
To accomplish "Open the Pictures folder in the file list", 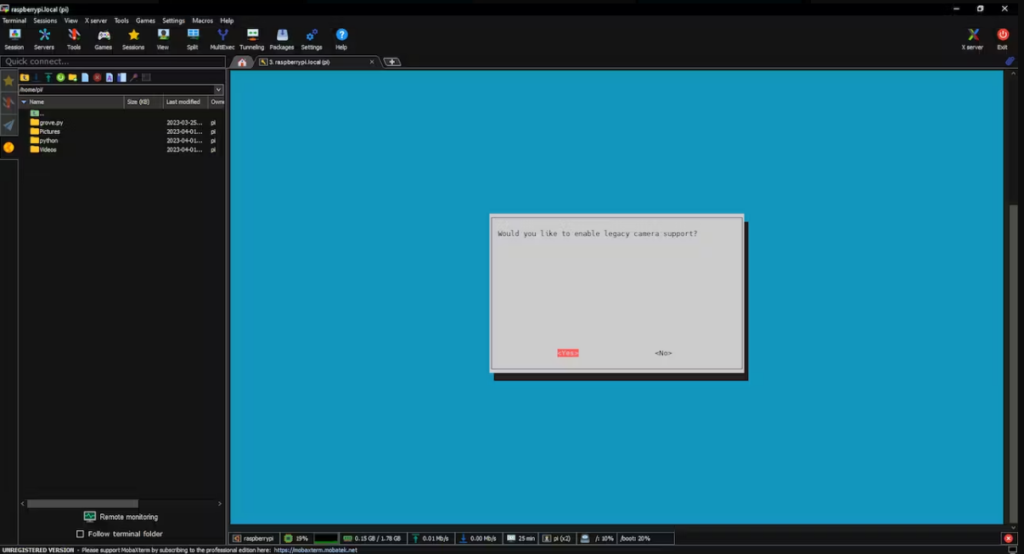I will 50,131.
